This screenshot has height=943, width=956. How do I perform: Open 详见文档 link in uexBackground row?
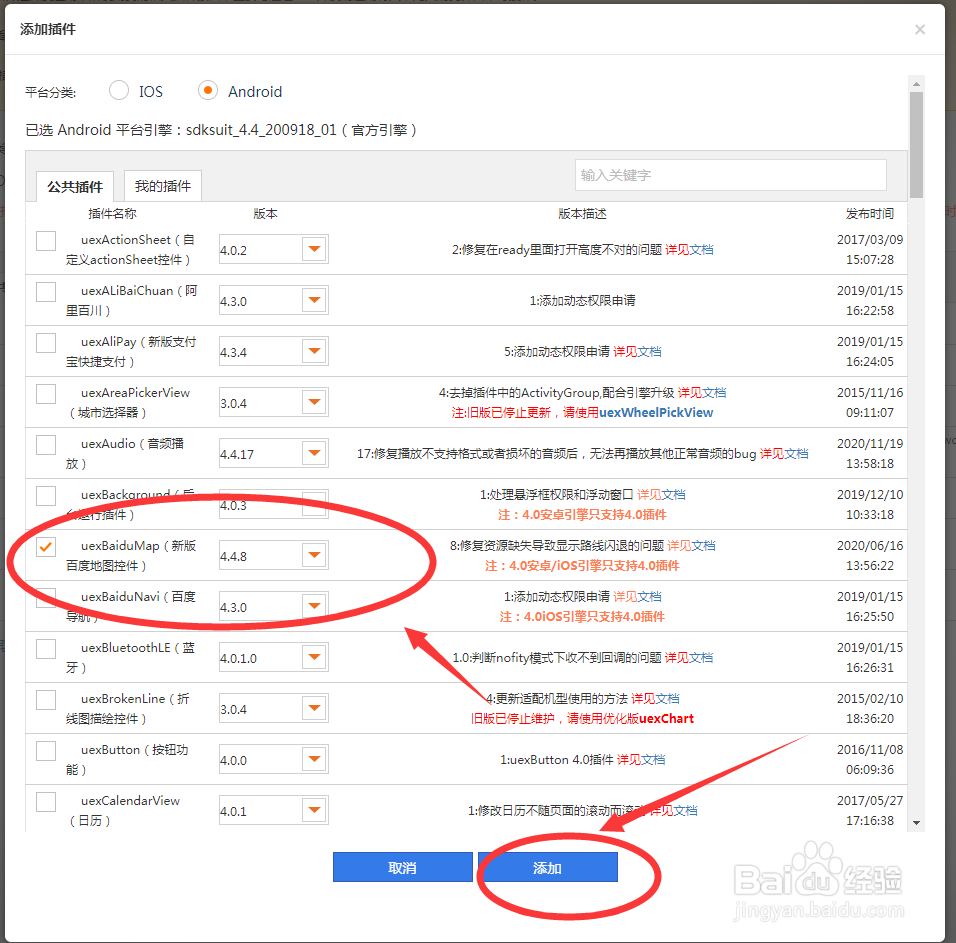tap(661, 494)
